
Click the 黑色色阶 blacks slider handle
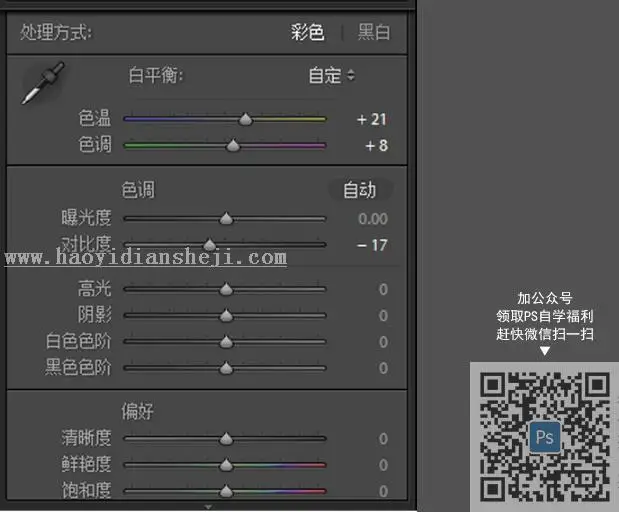tap(226, 368)
